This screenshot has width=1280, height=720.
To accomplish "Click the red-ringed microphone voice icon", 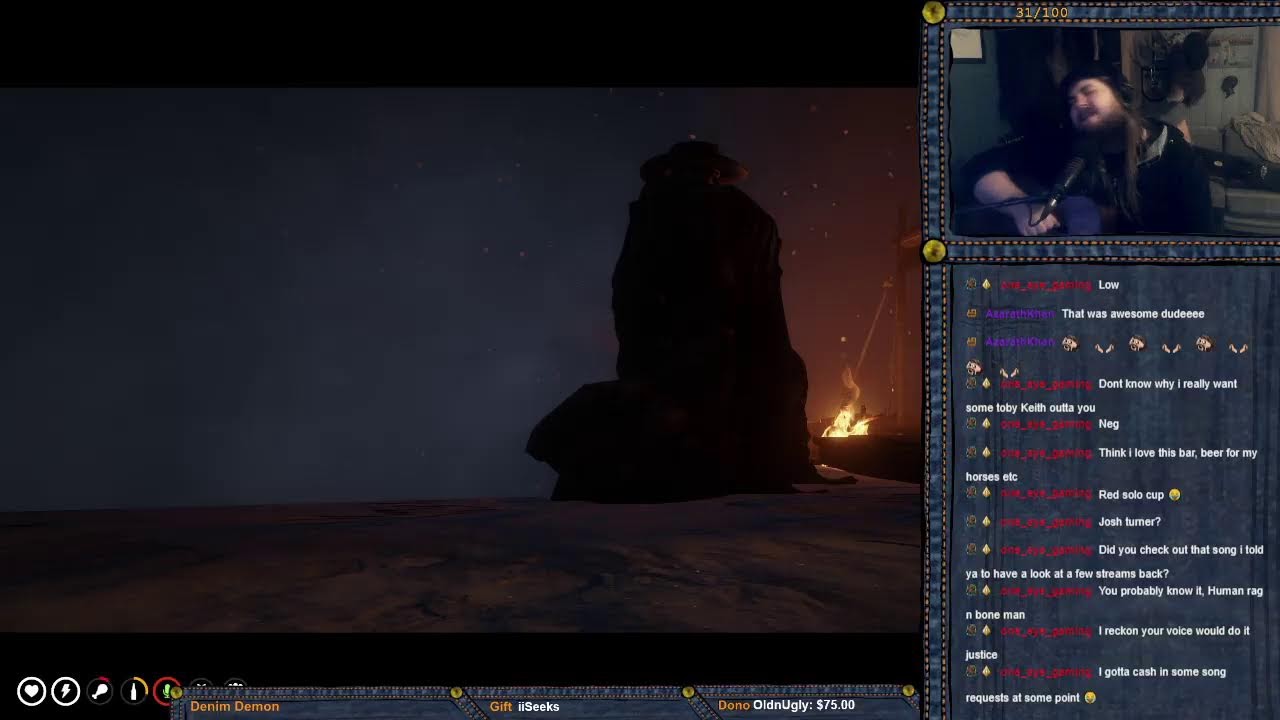I will tap(166, 691).
